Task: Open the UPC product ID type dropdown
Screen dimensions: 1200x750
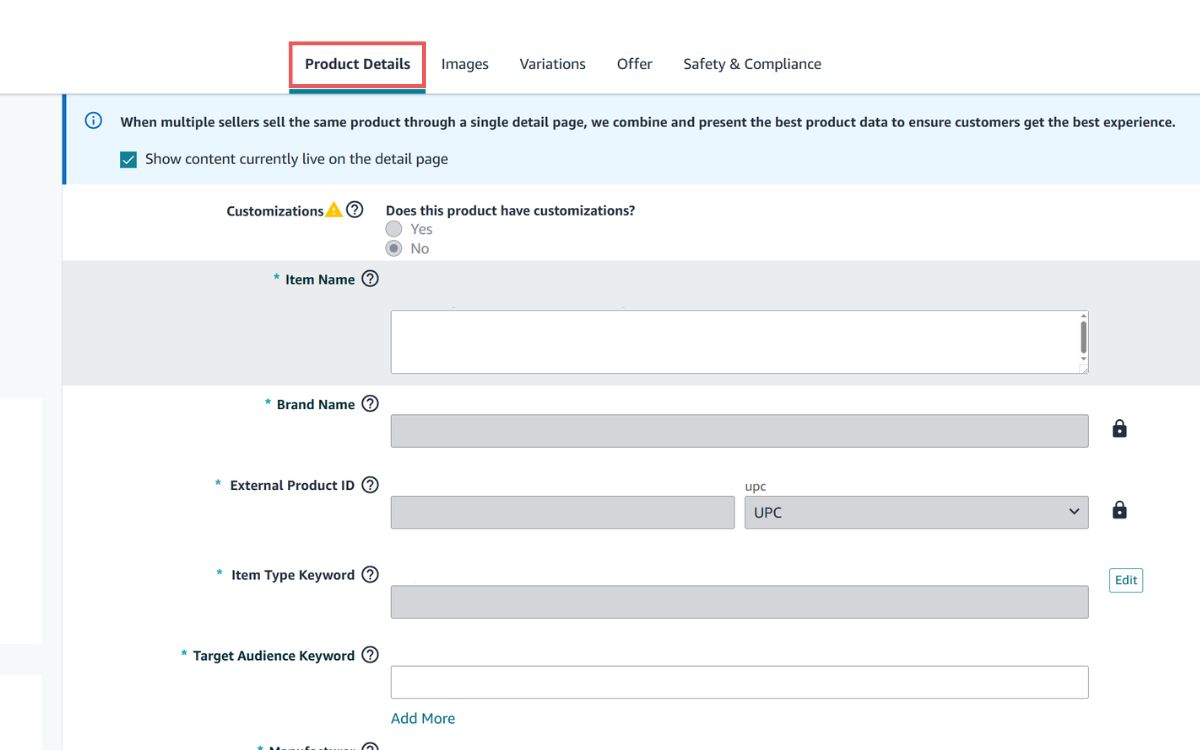Action: click(916, 512)
